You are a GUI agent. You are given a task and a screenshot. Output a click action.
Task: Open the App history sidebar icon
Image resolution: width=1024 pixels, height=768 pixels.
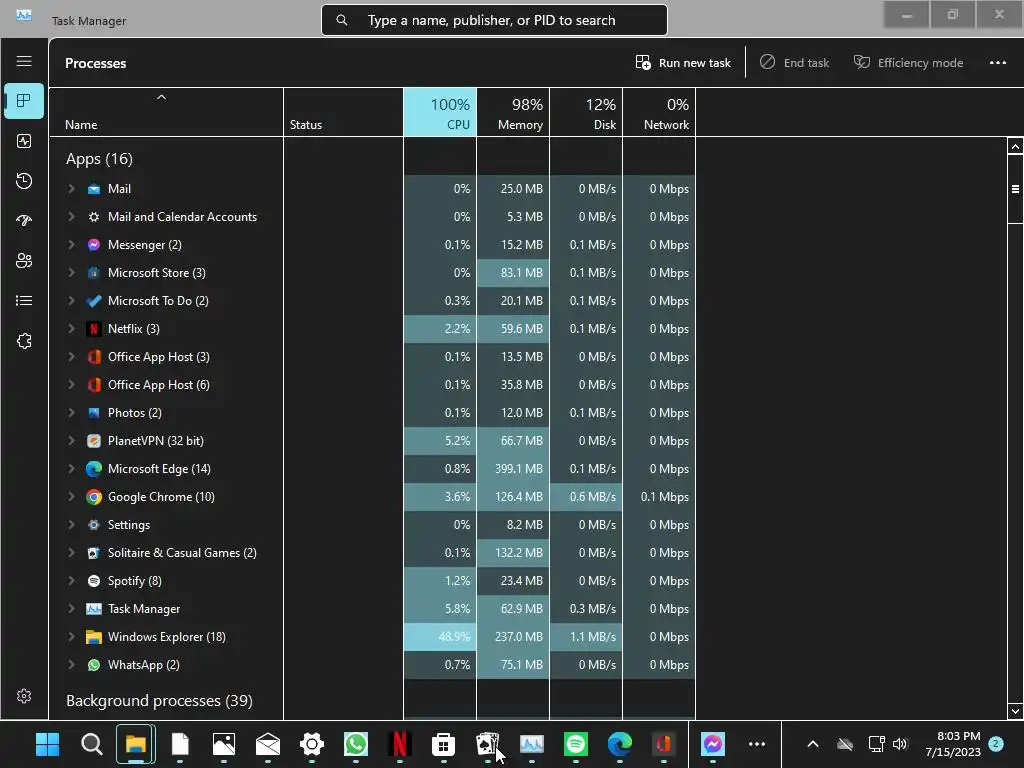pos(24,181)
